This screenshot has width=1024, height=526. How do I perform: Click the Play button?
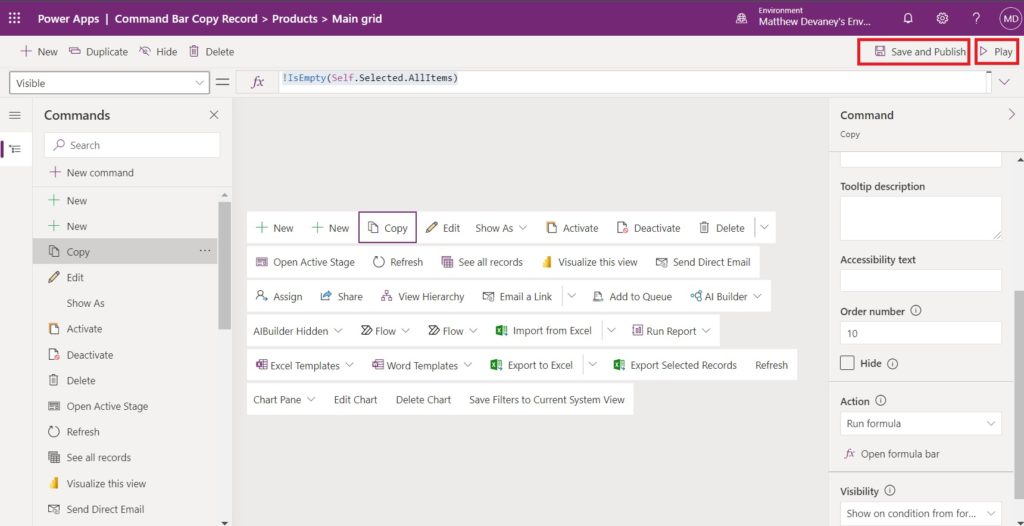997,52
